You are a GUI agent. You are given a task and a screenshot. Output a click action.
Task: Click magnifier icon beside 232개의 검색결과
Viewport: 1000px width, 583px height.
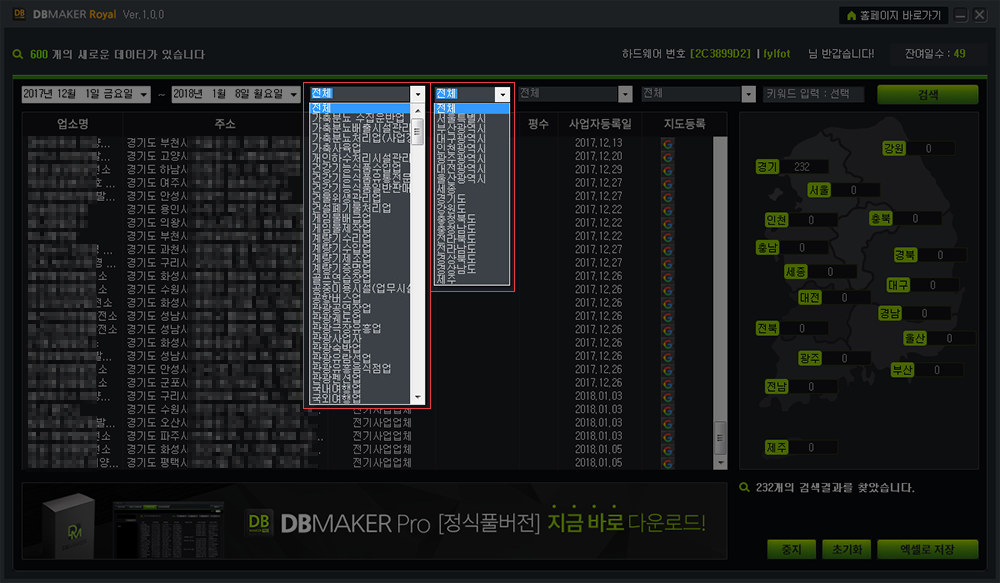click(x=744, y=487)
